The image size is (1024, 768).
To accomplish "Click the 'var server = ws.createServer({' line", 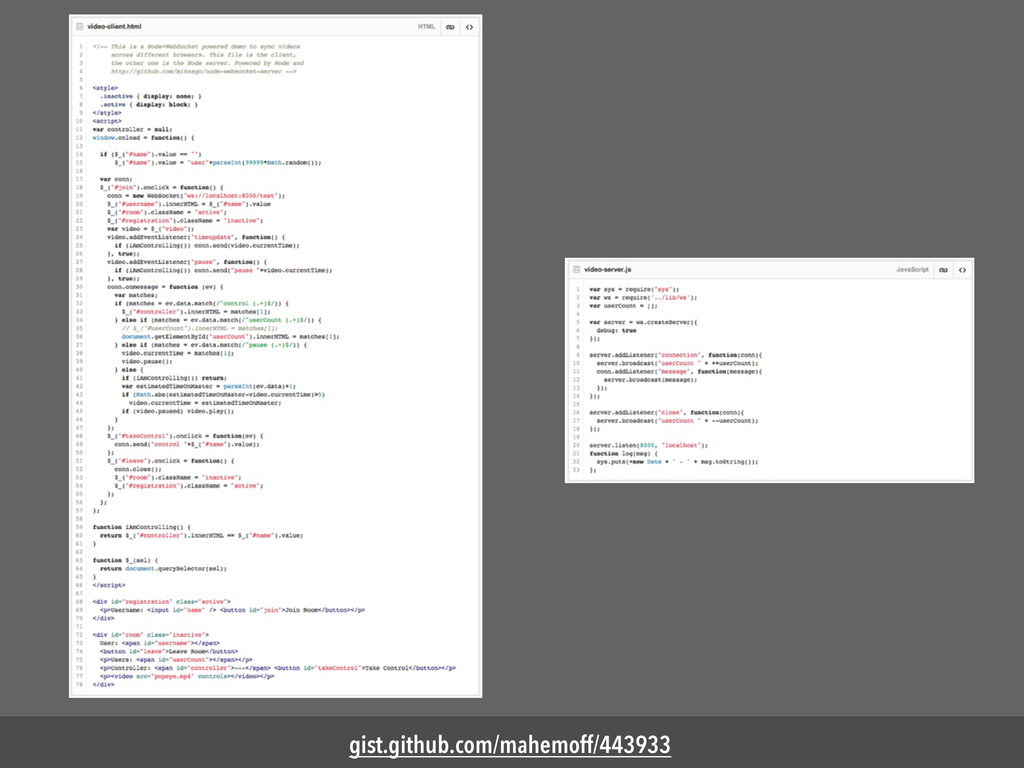I will point(643,322).
